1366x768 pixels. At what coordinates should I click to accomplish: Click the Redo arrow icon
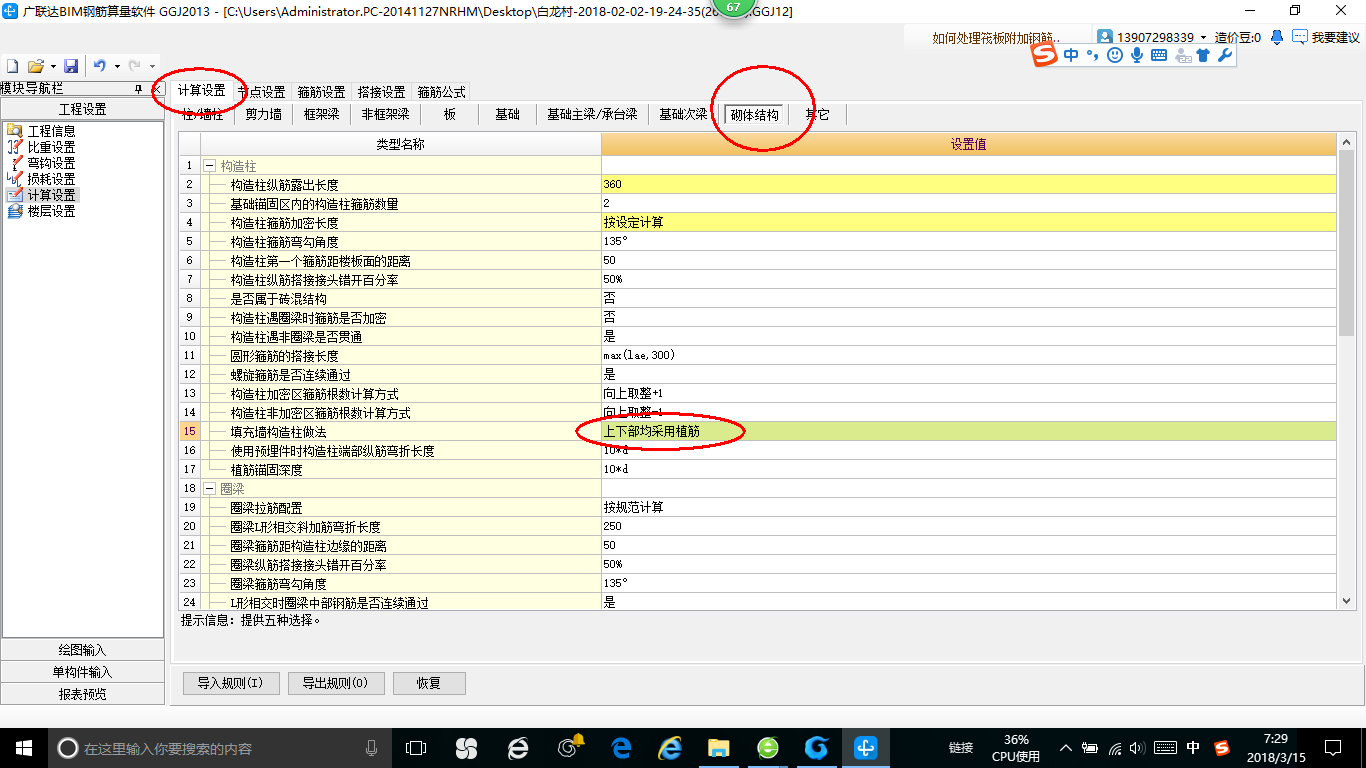pos(135,66)
